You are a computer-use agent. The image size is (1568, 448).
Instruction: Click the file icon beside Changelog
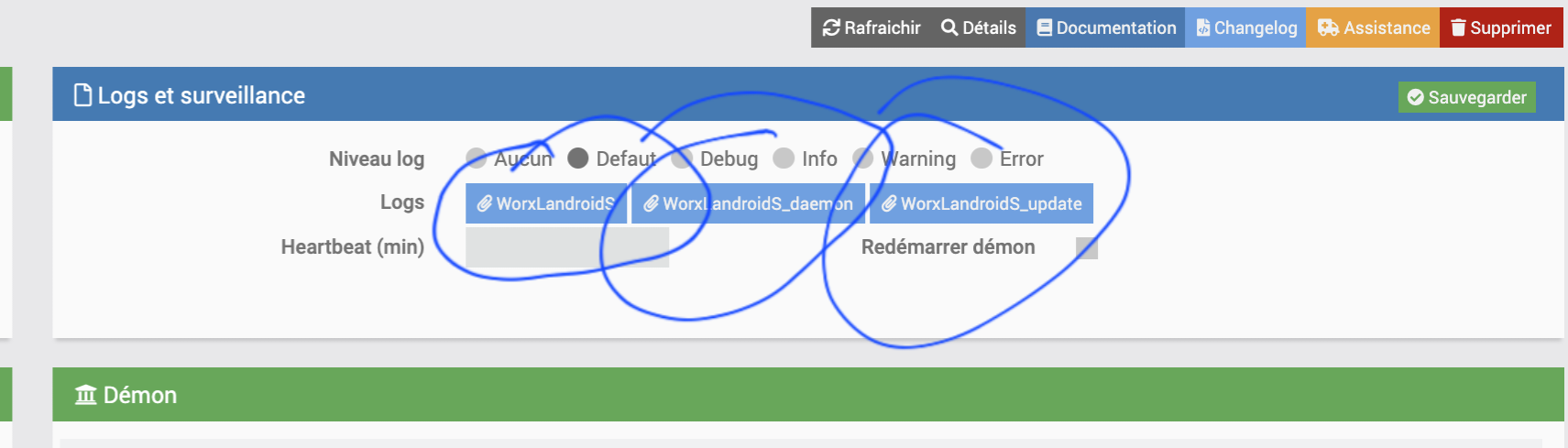1203,27
